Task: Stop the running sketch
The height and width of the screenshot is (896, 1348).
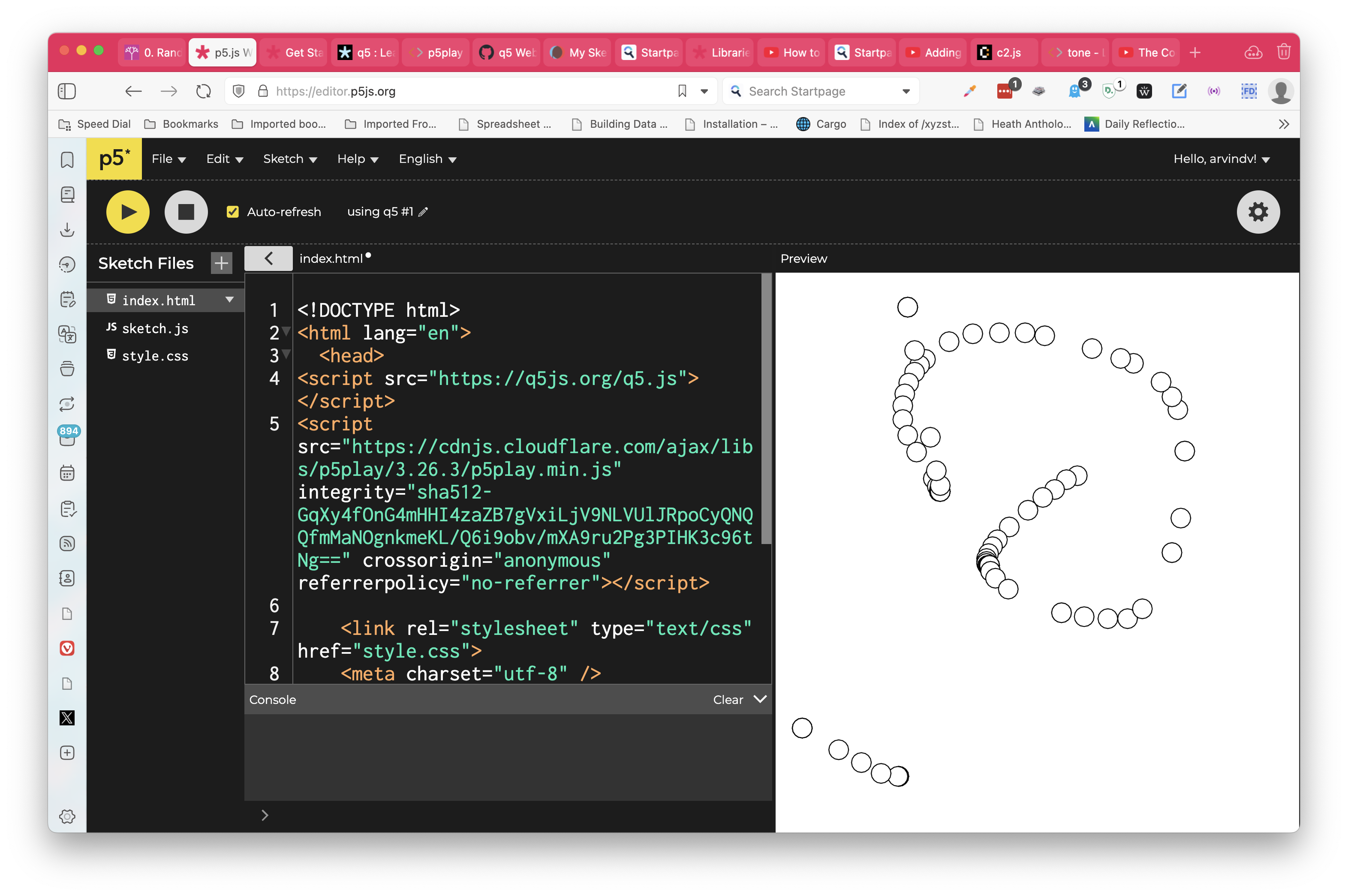Action: coord(186,212)
